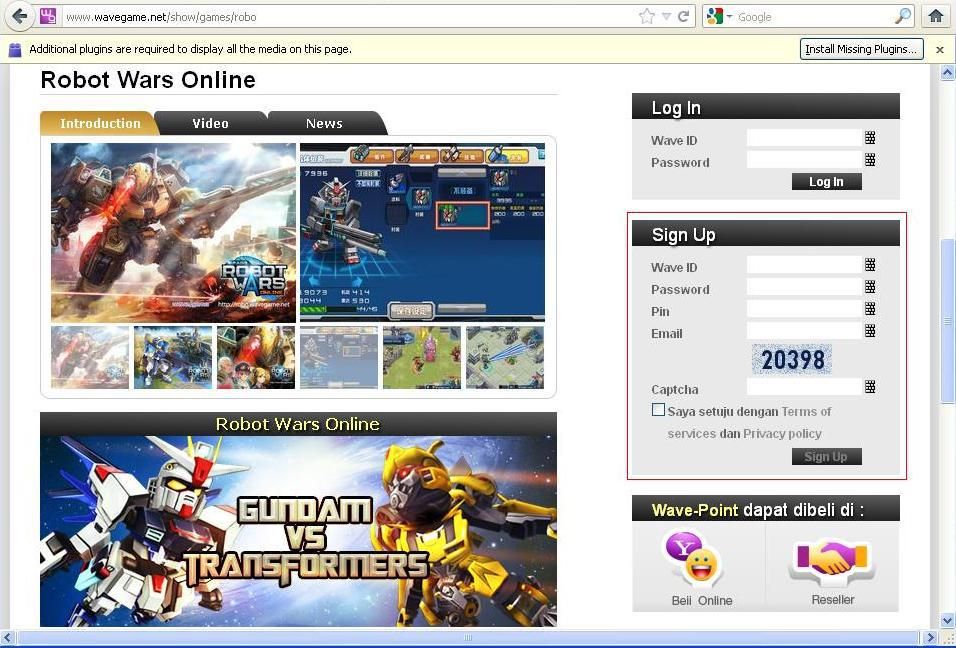Open the News tab
The width and height of the screenshot is (956, 648).
coord(324,123)
